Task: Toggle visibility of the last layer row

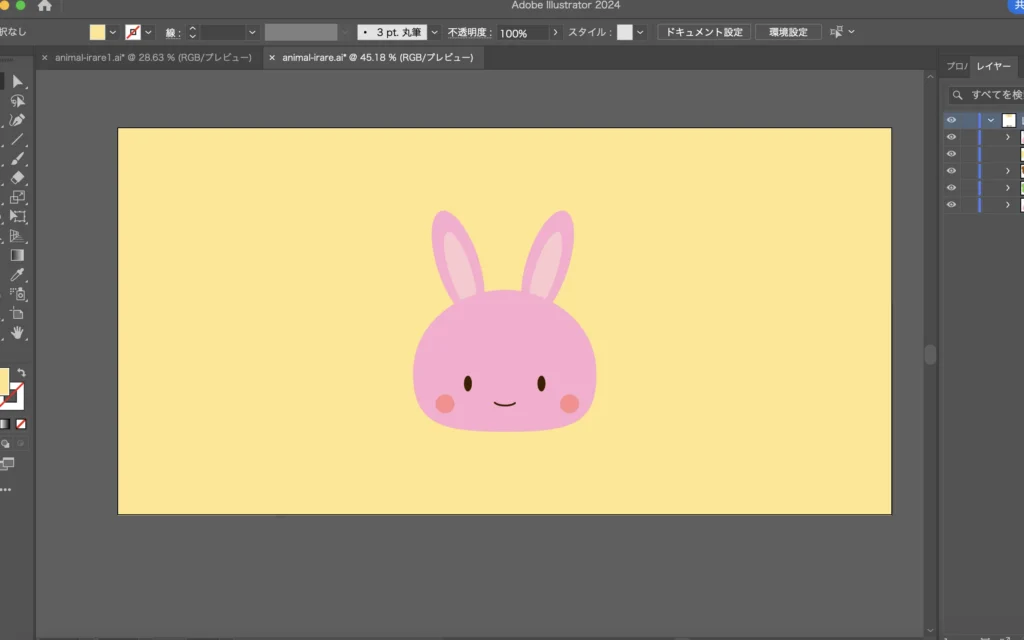Action: tap(951, 205)
